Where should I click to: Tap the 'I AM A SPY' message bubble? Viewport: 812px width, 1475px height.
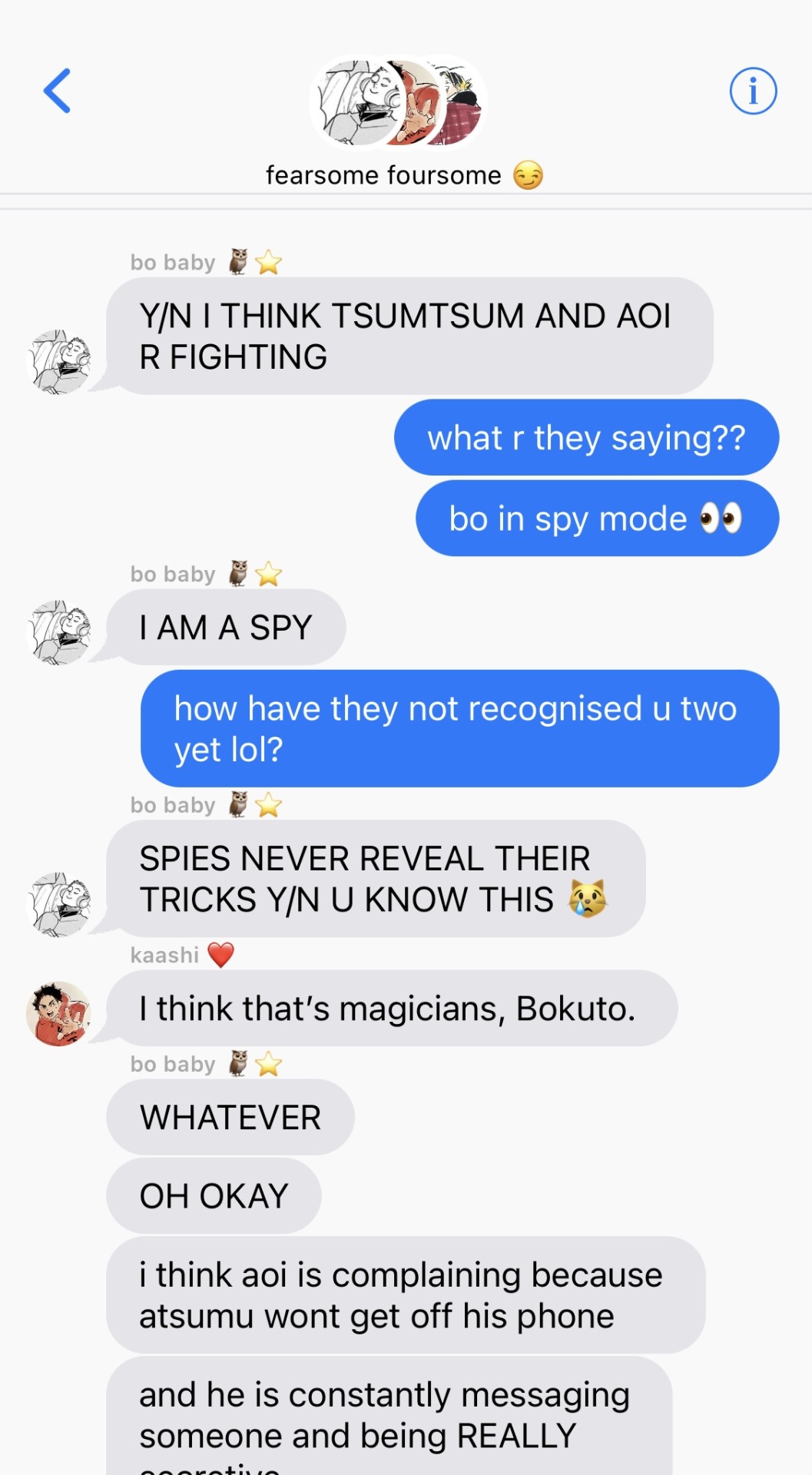(226, 627)
